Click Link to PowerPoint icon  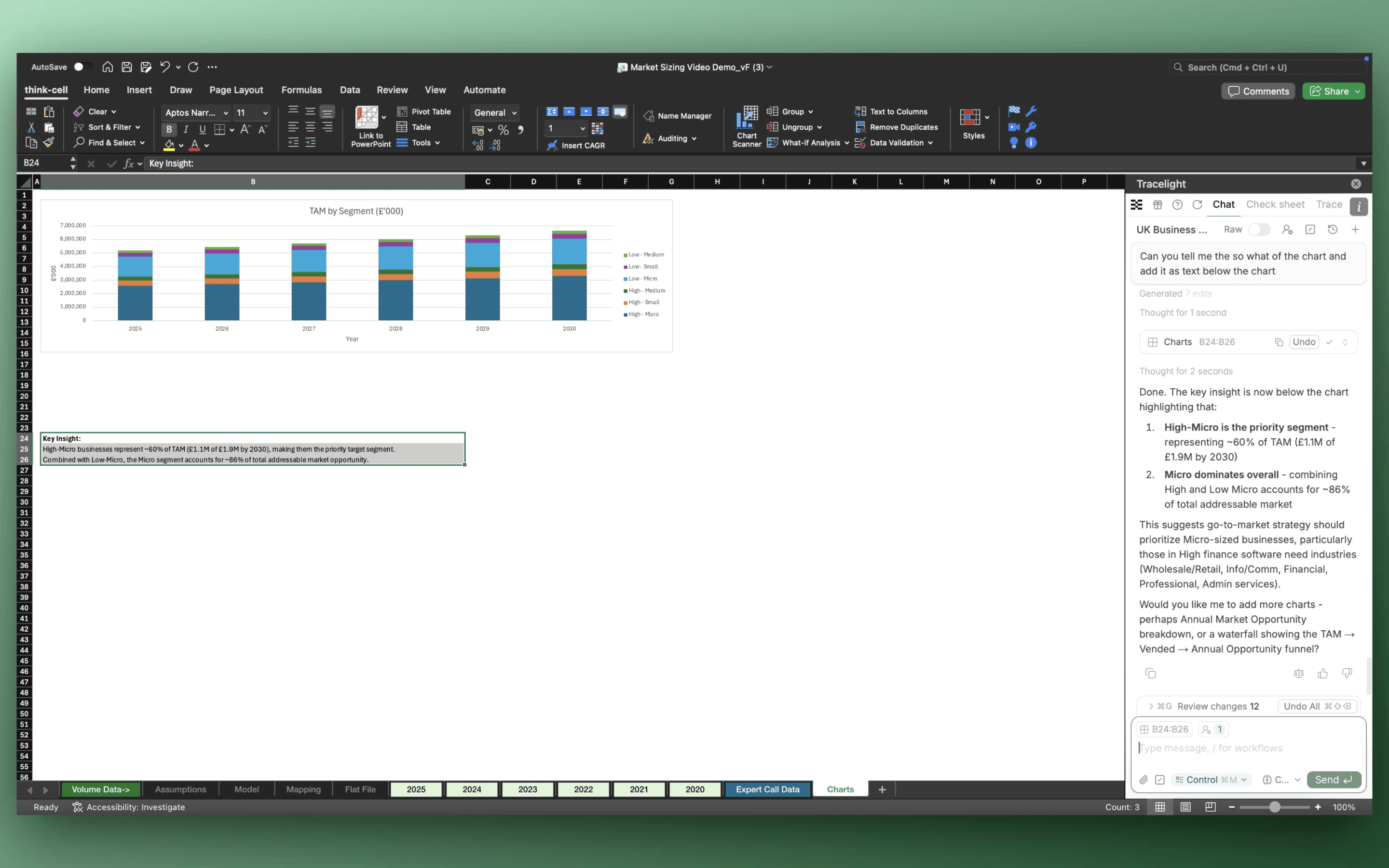click(x=367, y=118)
